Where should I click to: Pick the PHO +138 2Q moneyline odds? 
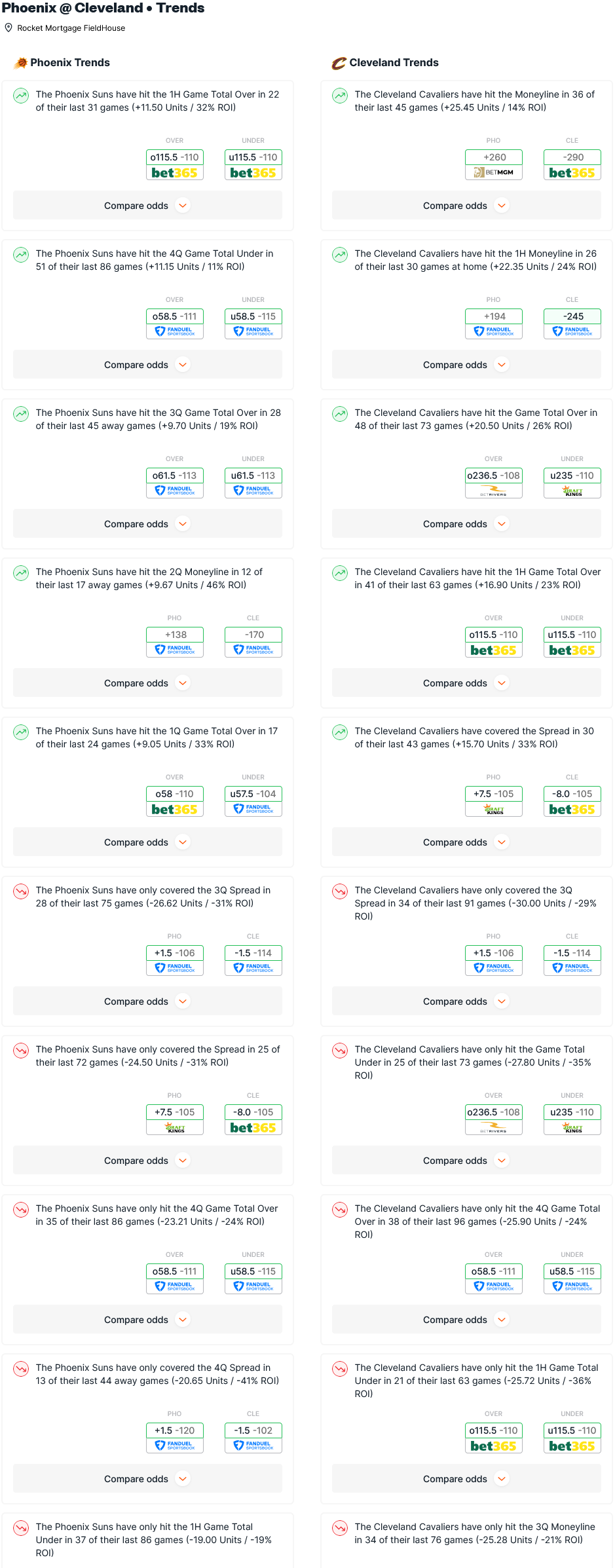click(x=175, y=635)
